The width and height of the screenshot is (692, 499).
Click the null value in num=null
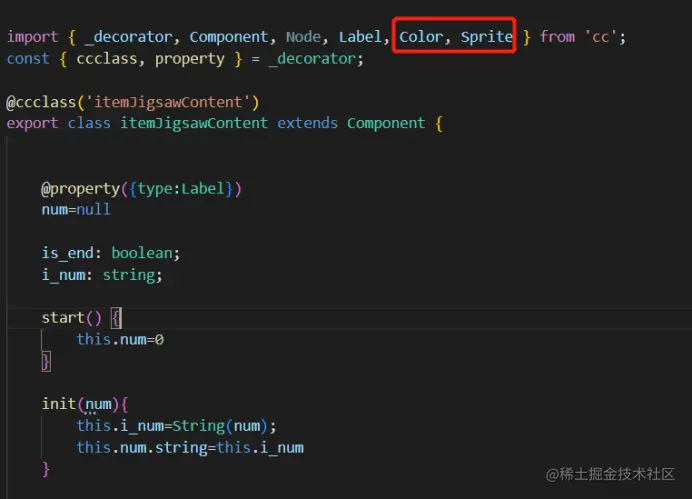click(x=93, y=210)
